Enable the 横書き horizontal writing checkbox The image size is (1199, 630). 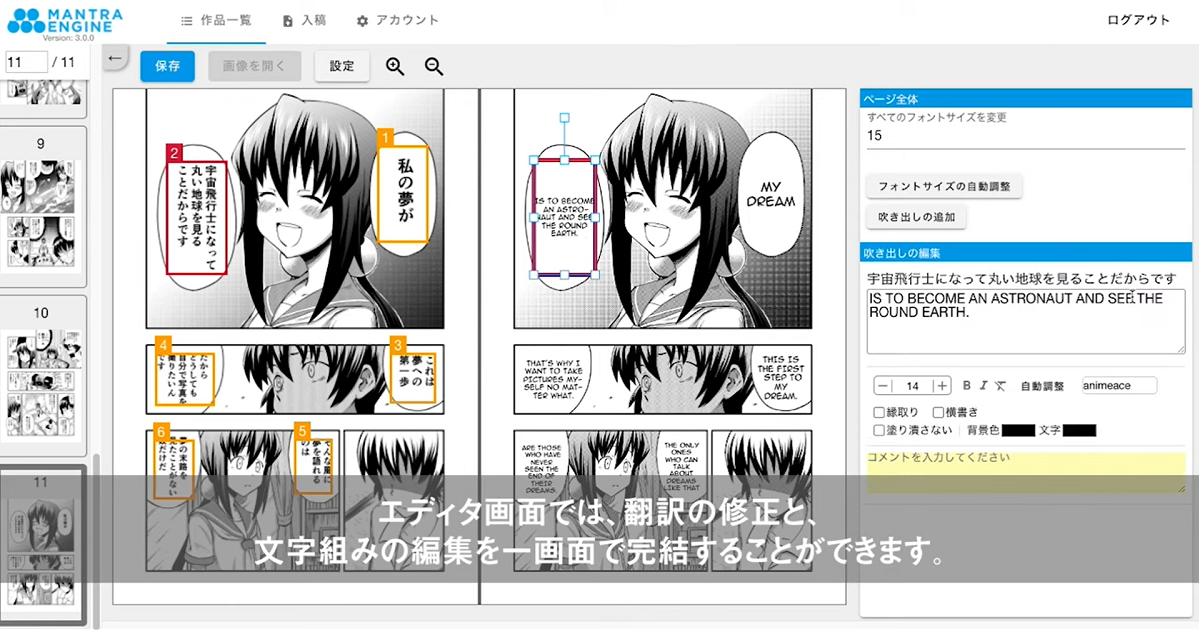[938, 412]
